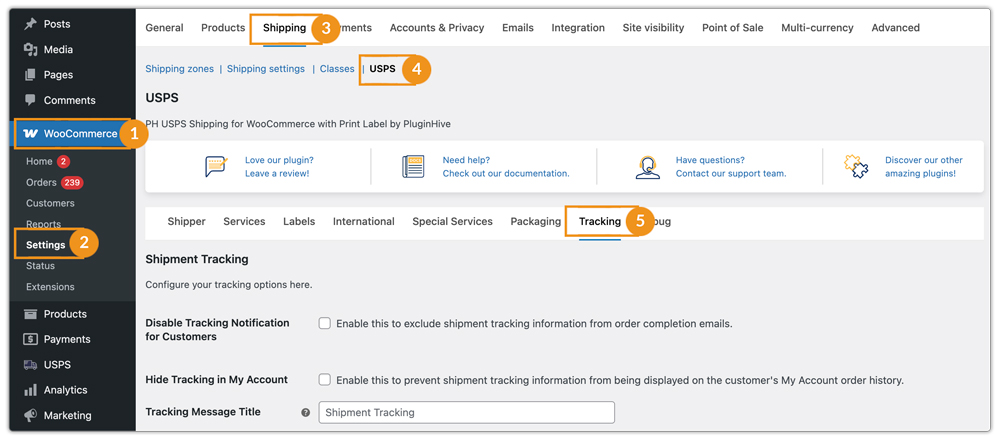Switch to the Services sub-tab

[244, 221]
